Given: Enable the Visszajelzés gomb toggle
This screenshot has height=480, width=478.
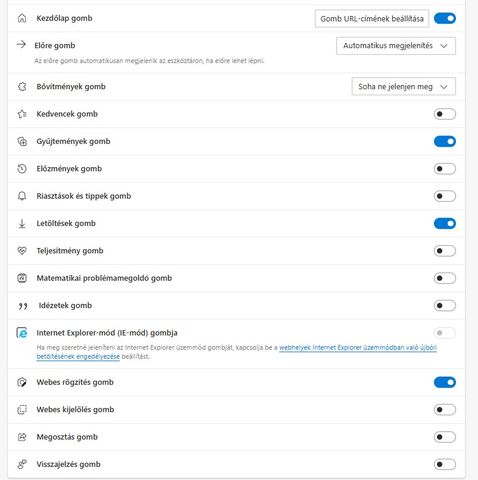Looking at the screenshot, I should (445, 464).
